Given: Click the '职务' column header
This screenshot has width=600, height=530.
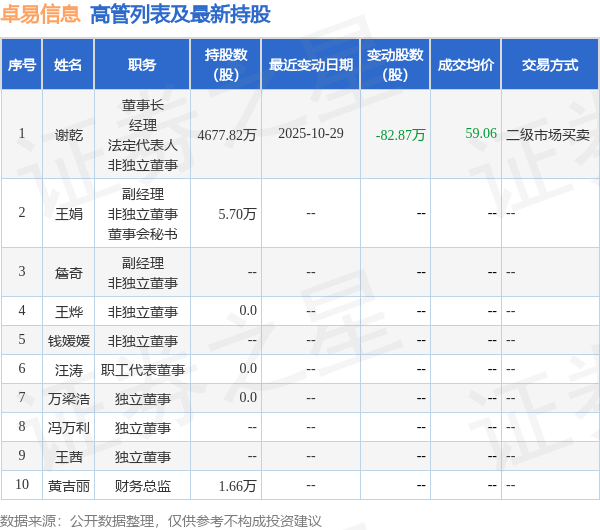Looking at the screenshot, I should click(x=142, y=65).
